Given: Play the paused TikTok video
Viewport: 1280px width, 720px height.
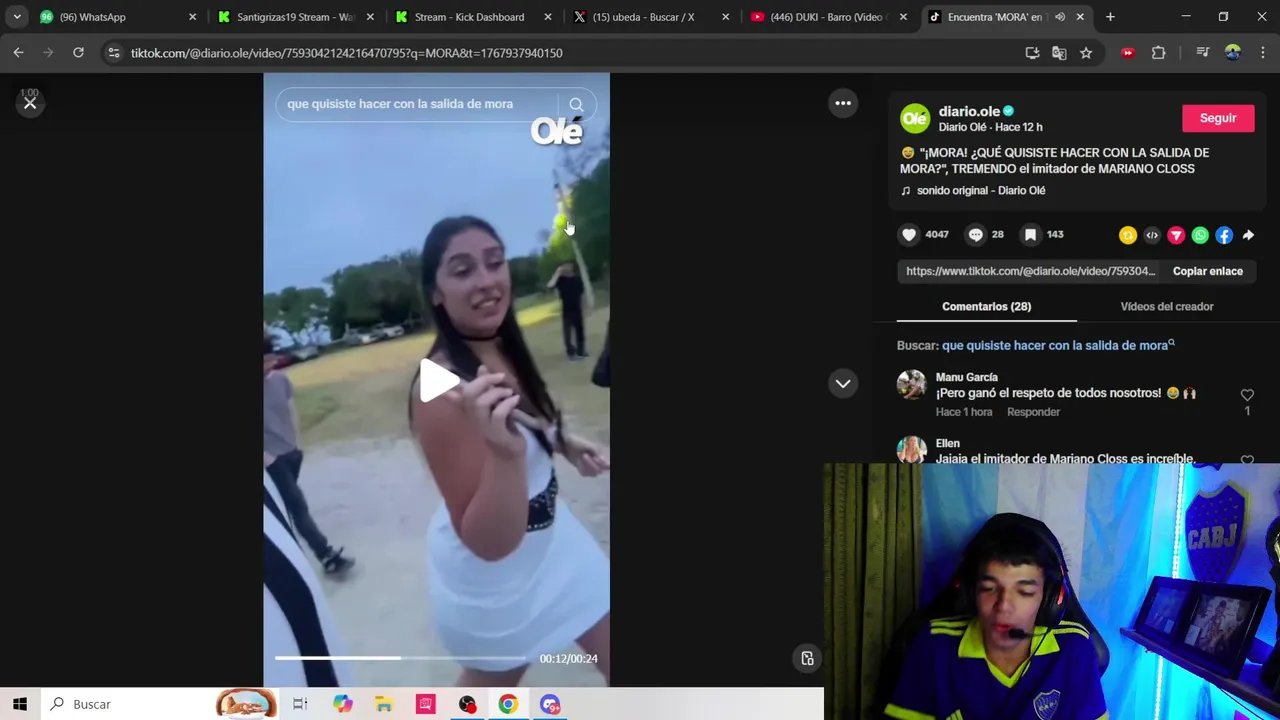Looking at the screenshot, I should tap(437, 381).
